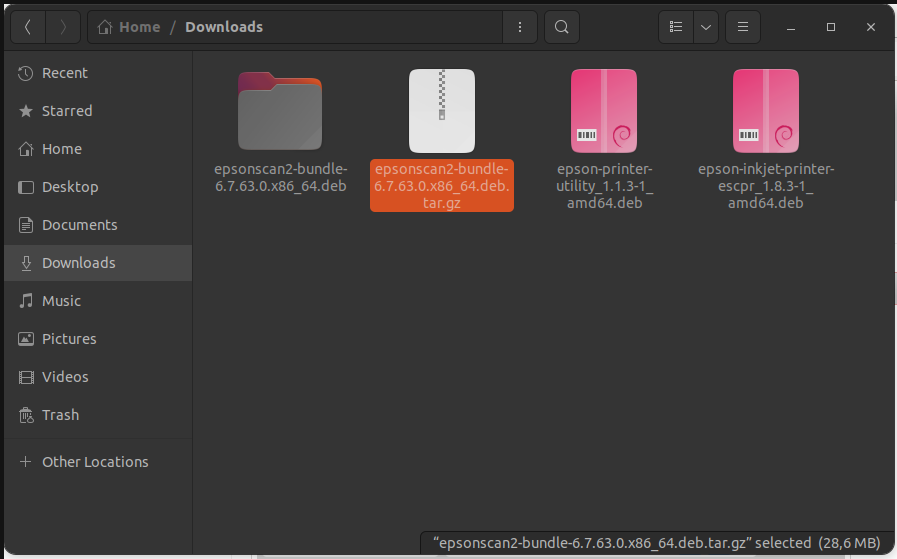Click the Music note icon
The image size is (897, 559).
click(x=26, y=301)
